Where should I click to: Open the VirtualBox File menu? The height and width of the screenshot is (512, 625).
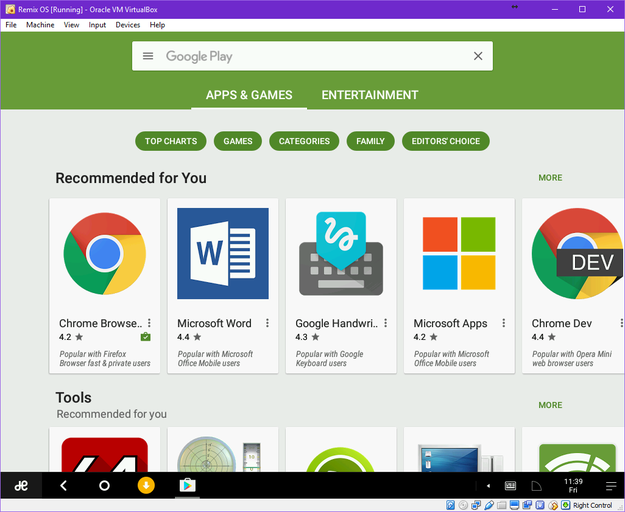(11, 25)
